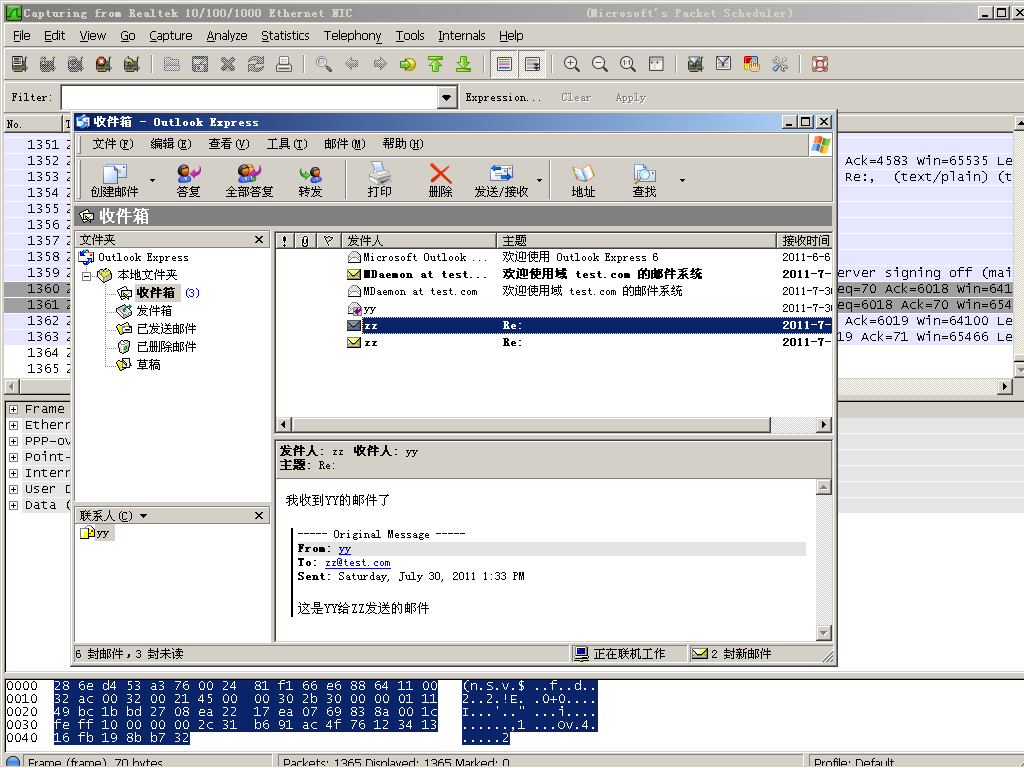Expand Data entry in Wireshark details
The width and height of the screenshot is (1024, 768).
[13, 505]
